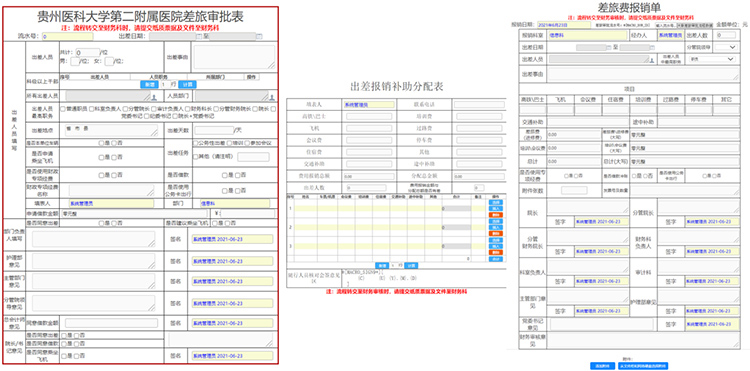This screenshot has height=371, width=750.
Task: Click 报销日期 field in 报销单
Action: [563, 25]
